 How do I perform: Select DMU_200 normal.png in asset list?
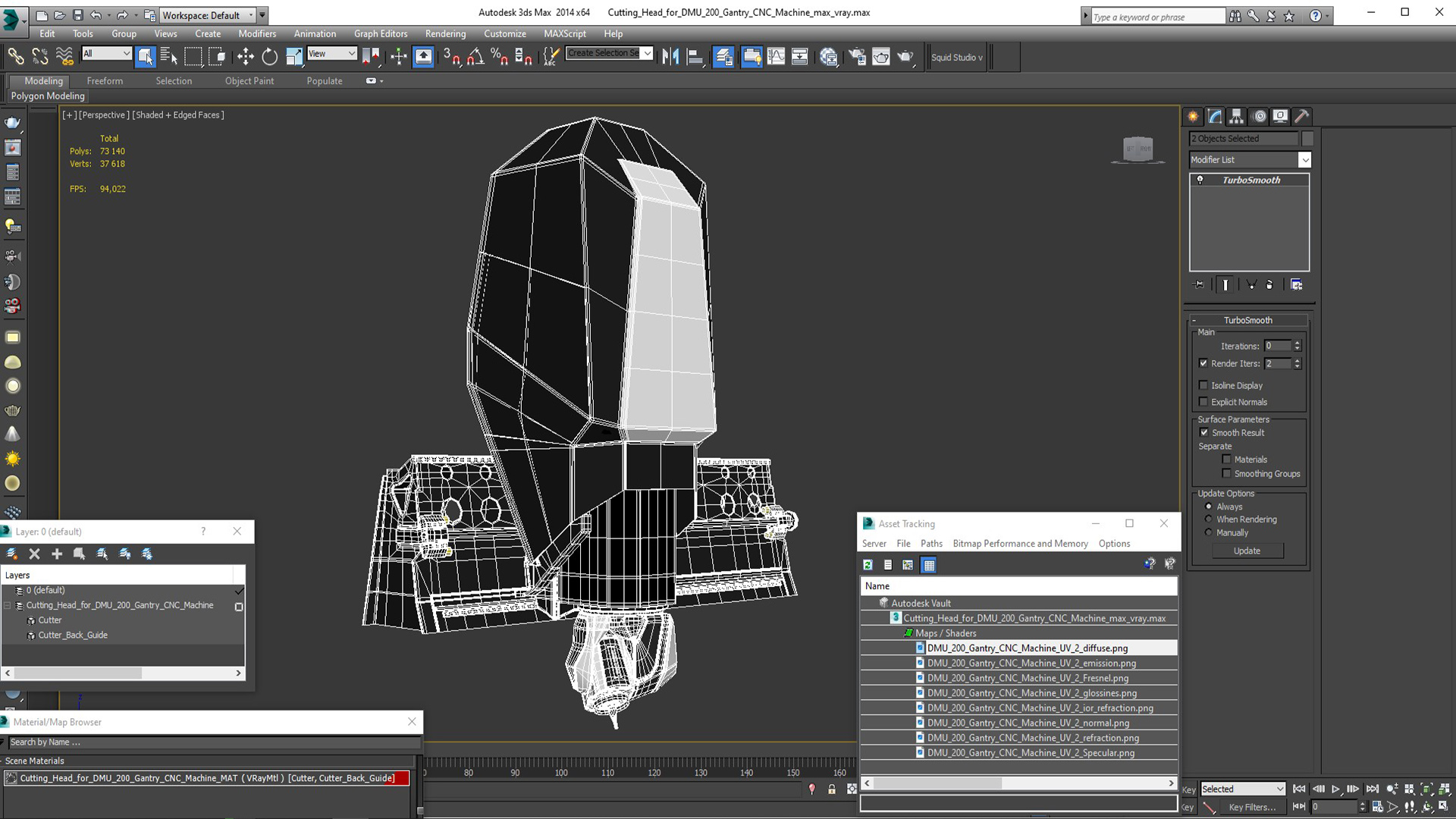pyautogui.click(x=1028, y=723)
